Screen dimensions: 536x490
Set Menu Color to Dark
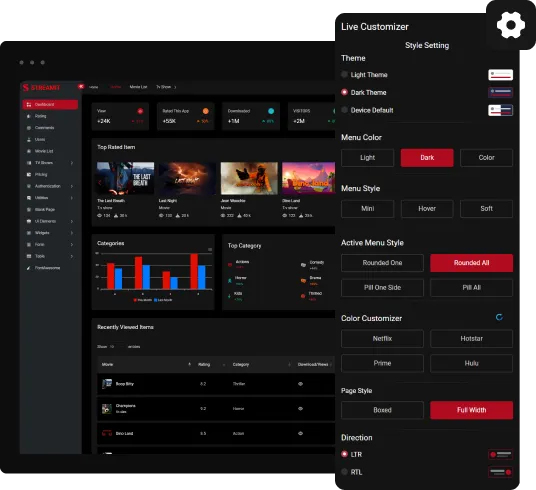[427, 158]
